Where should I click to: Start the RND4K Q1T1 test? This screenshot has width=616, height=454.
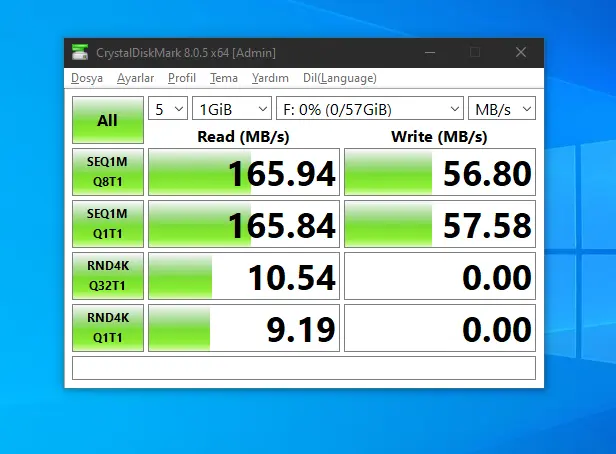point(108,328)
